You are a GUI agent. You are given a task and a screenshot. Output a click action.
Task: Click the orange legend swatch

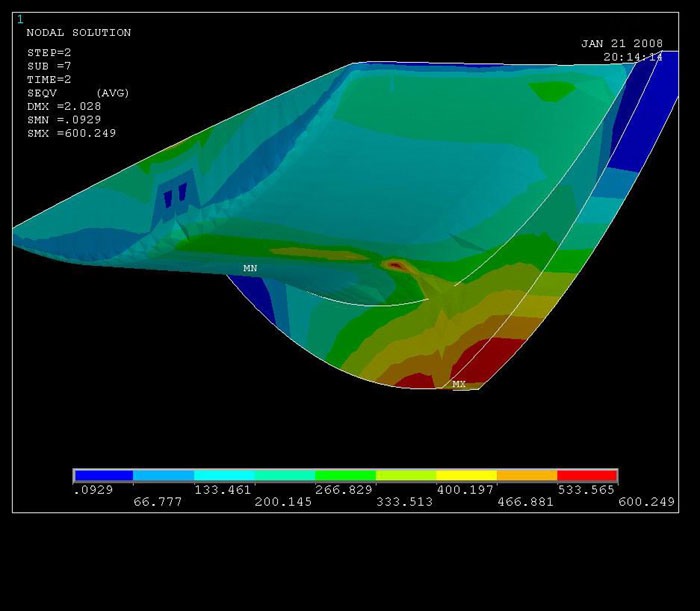pyautogui.click(x=527, y=476)
